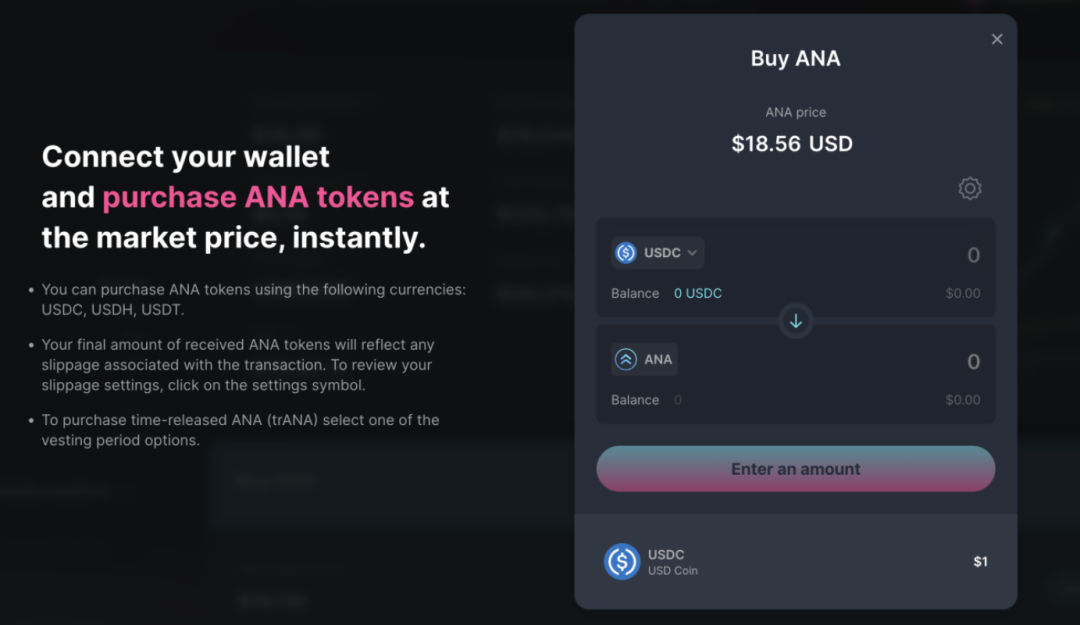Click the ANA token label button
This screenshot has width=1080, height=625.
(645, 360)
